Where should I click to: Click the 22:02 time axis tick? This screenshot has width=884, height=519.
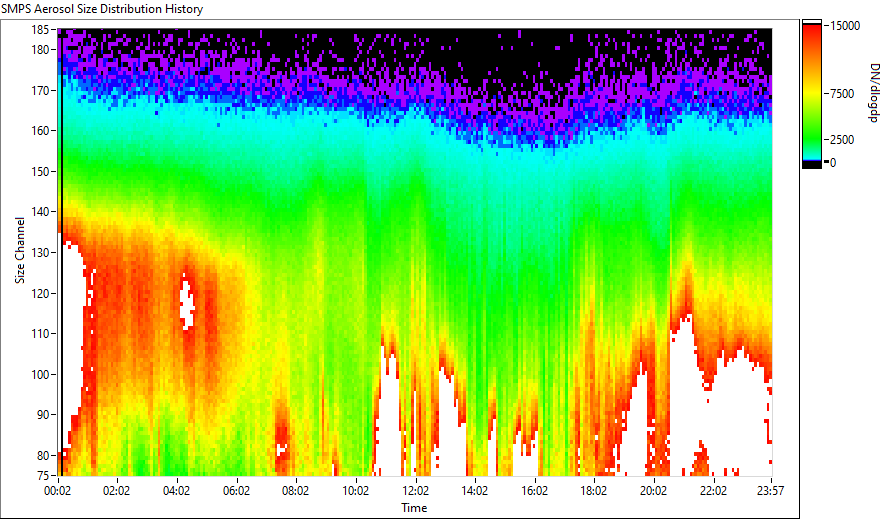click(713, 491)
